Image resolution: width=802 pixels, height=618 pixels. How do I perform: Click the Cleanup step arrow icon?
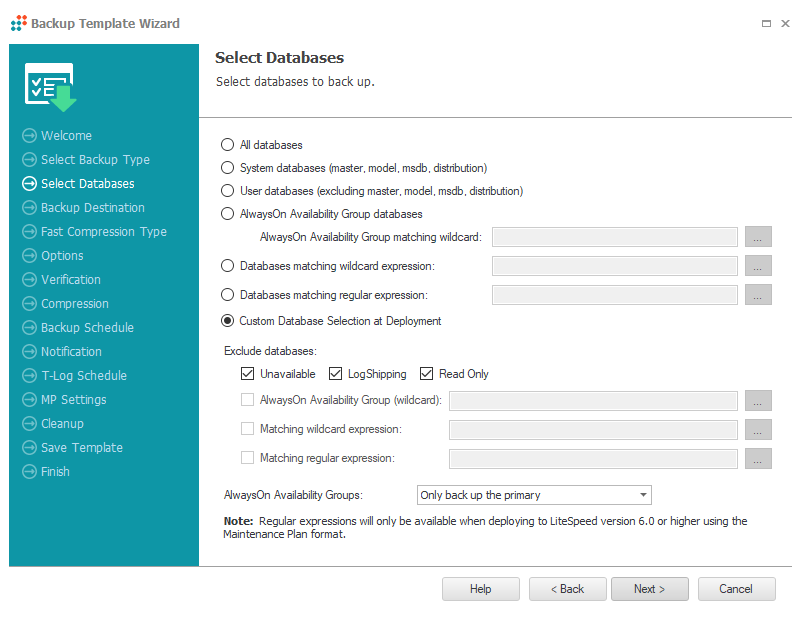[x=30, y=424]
